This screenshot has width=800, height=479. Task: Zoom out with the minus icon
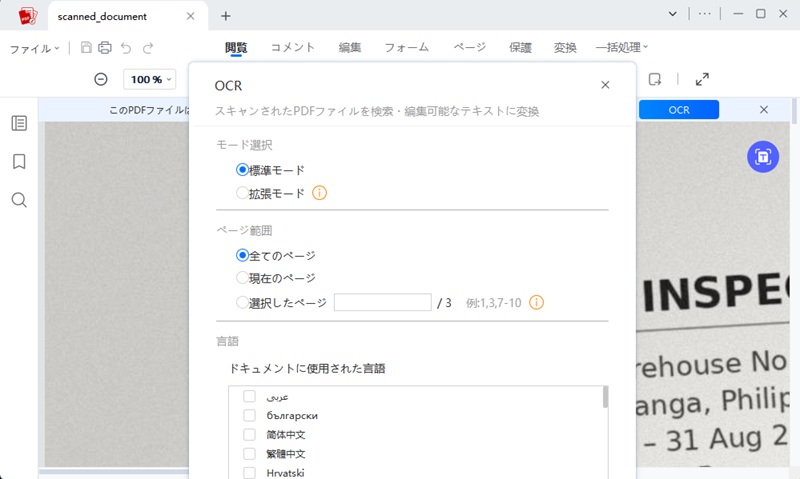click(x=101, y=79)
